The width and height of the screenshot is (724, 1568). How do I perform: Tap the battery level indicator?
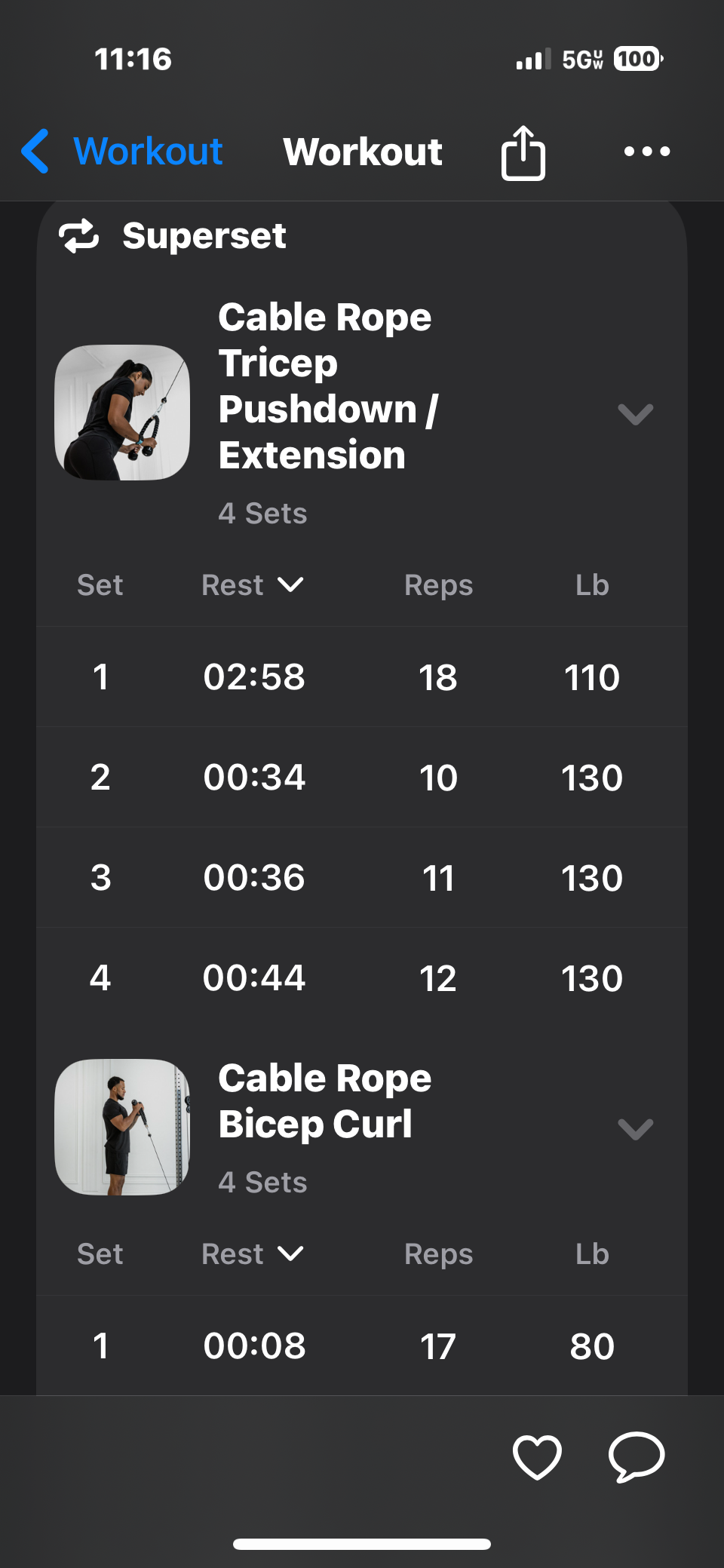(x=638, y=59)
